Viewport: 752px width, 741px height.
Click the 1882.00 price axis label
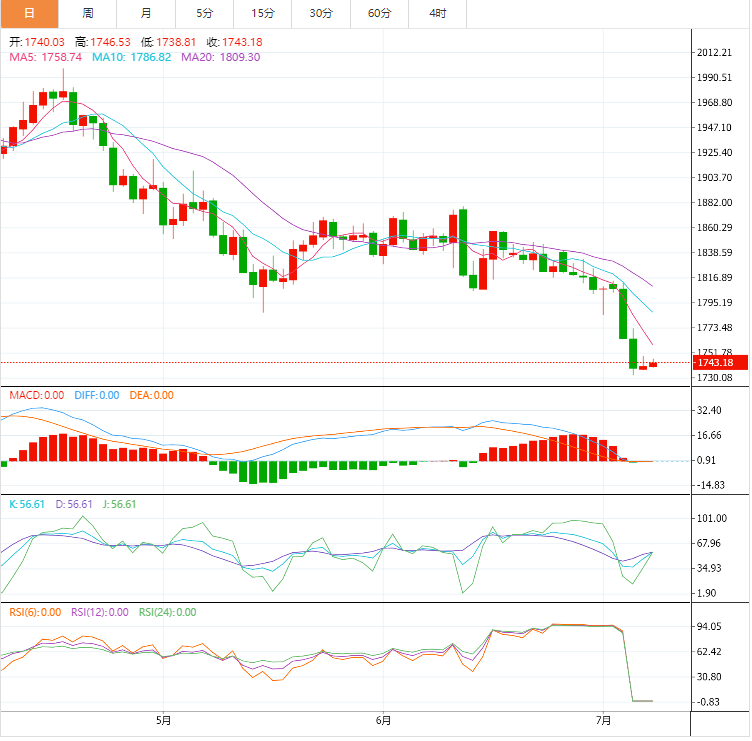(714, 202)
